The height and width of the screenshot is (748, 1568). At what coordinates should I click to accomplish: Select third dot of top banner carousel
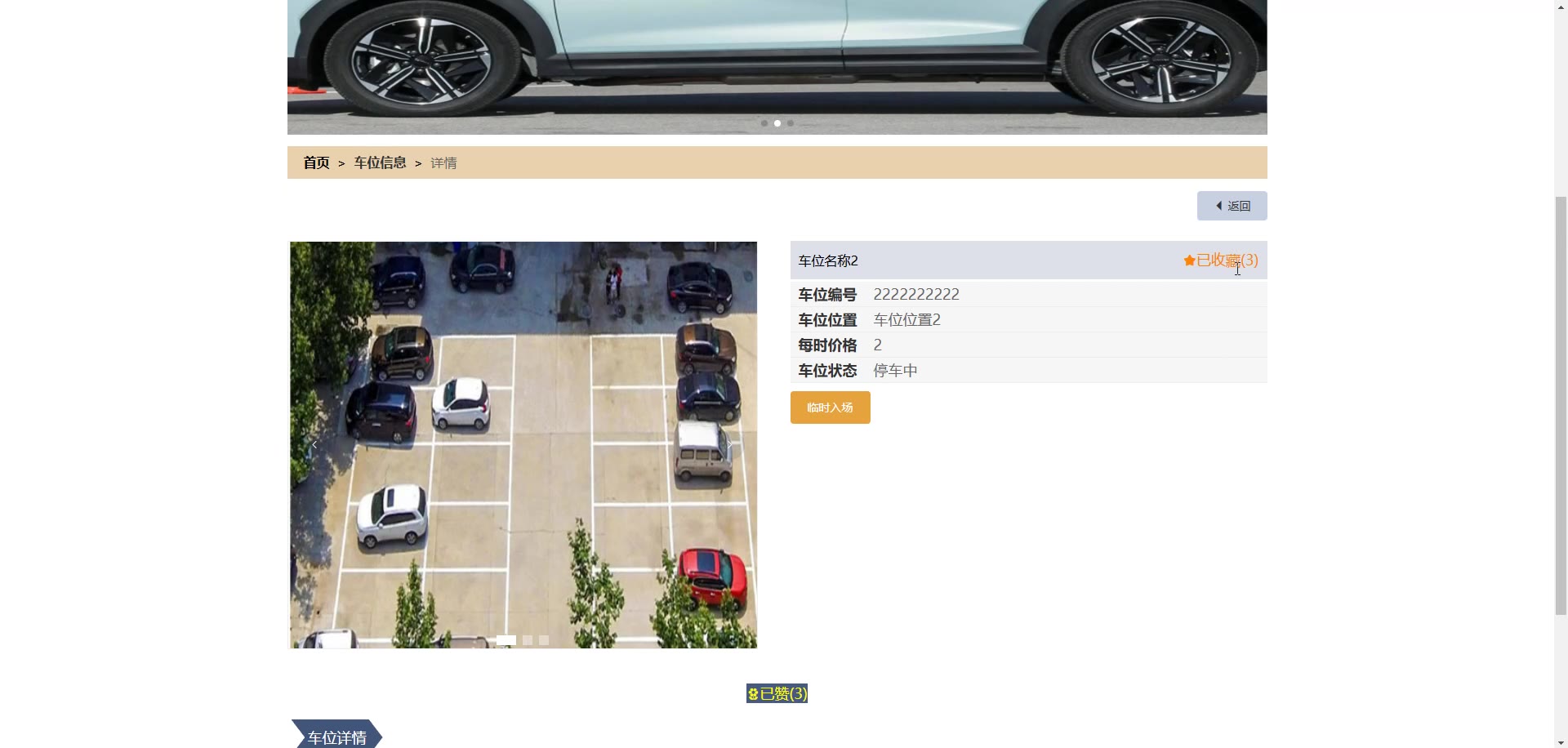tap(790, 123)
